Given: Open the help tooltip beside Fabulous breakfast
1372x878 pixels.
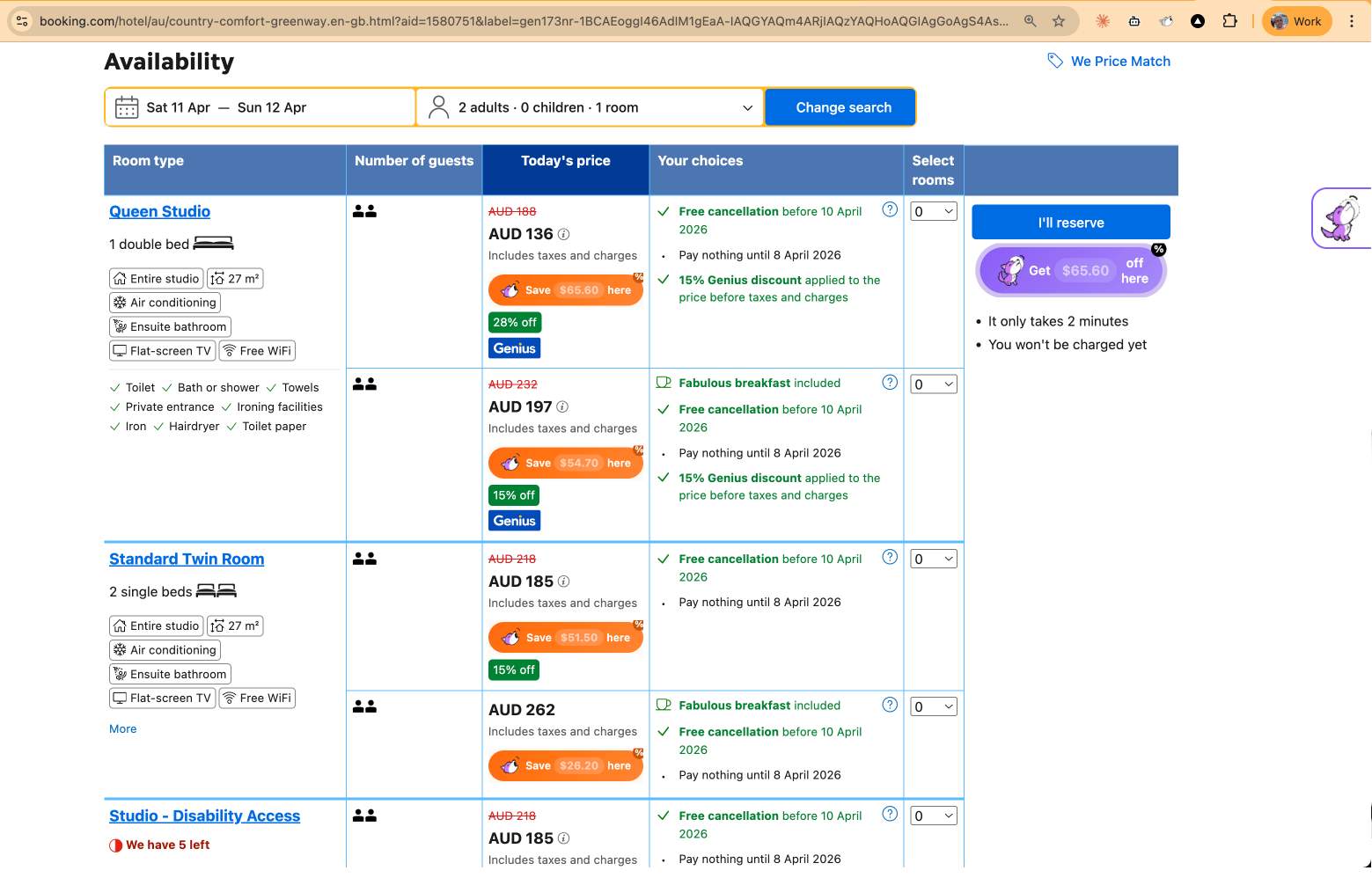Looking at the screenshot, I should [890, 383].
